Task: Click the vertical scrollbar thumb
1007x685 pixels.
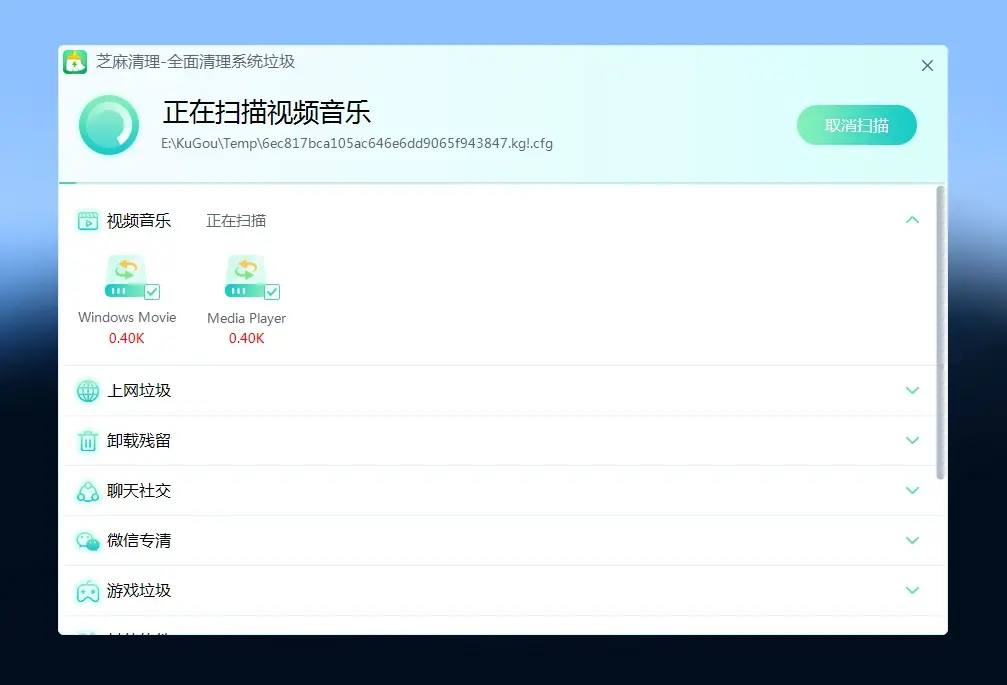Action: click(x=940, y=330)
